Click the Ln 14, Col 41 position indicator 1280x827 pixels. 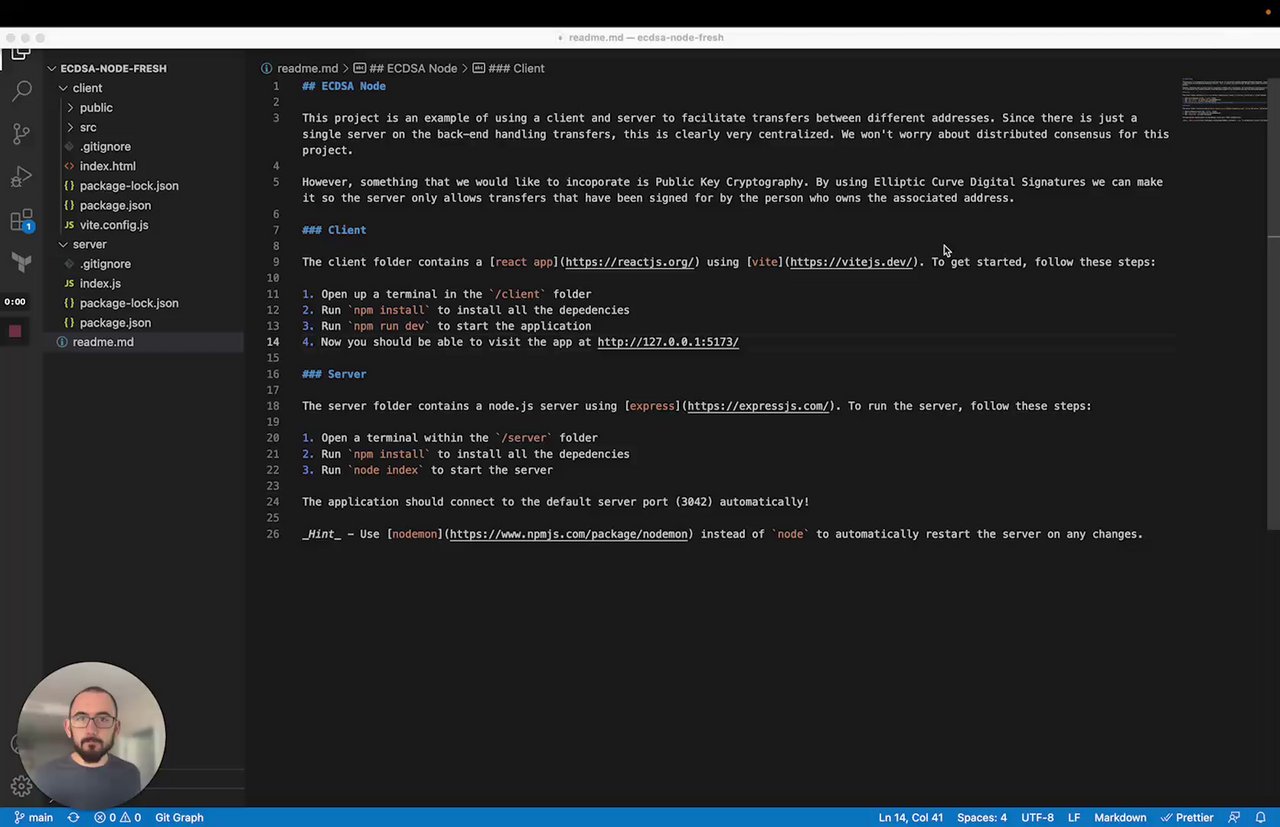[x=911, y=817]
